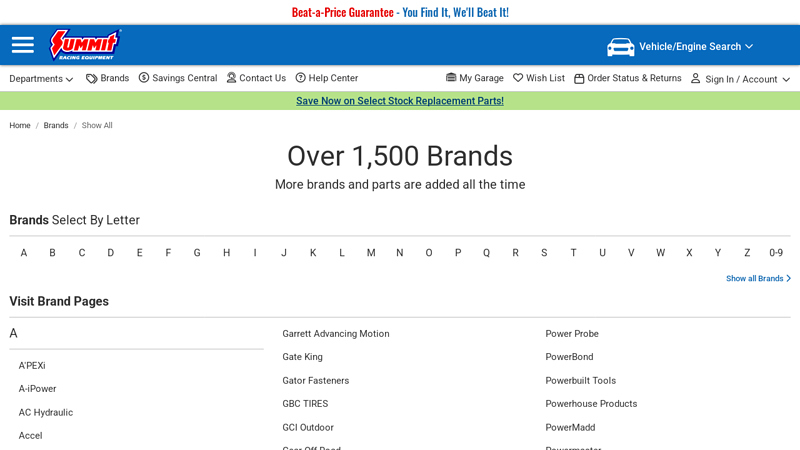The height and width of the screenshot is (450, 800).
Task: Open the Garrett Advancing Motion brand page
Action: click(x=335, y=334)
